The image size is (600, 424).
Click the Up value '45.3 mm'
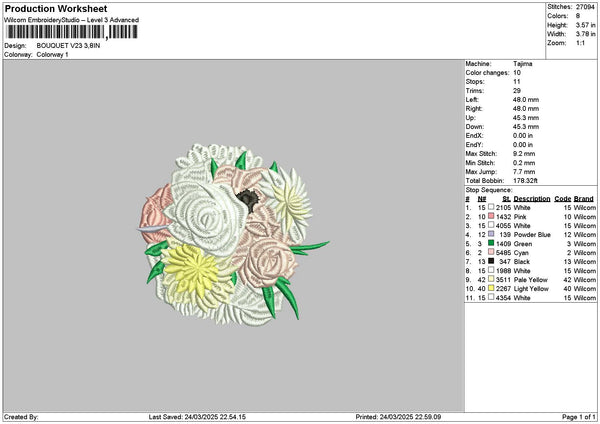click(526, 118)
